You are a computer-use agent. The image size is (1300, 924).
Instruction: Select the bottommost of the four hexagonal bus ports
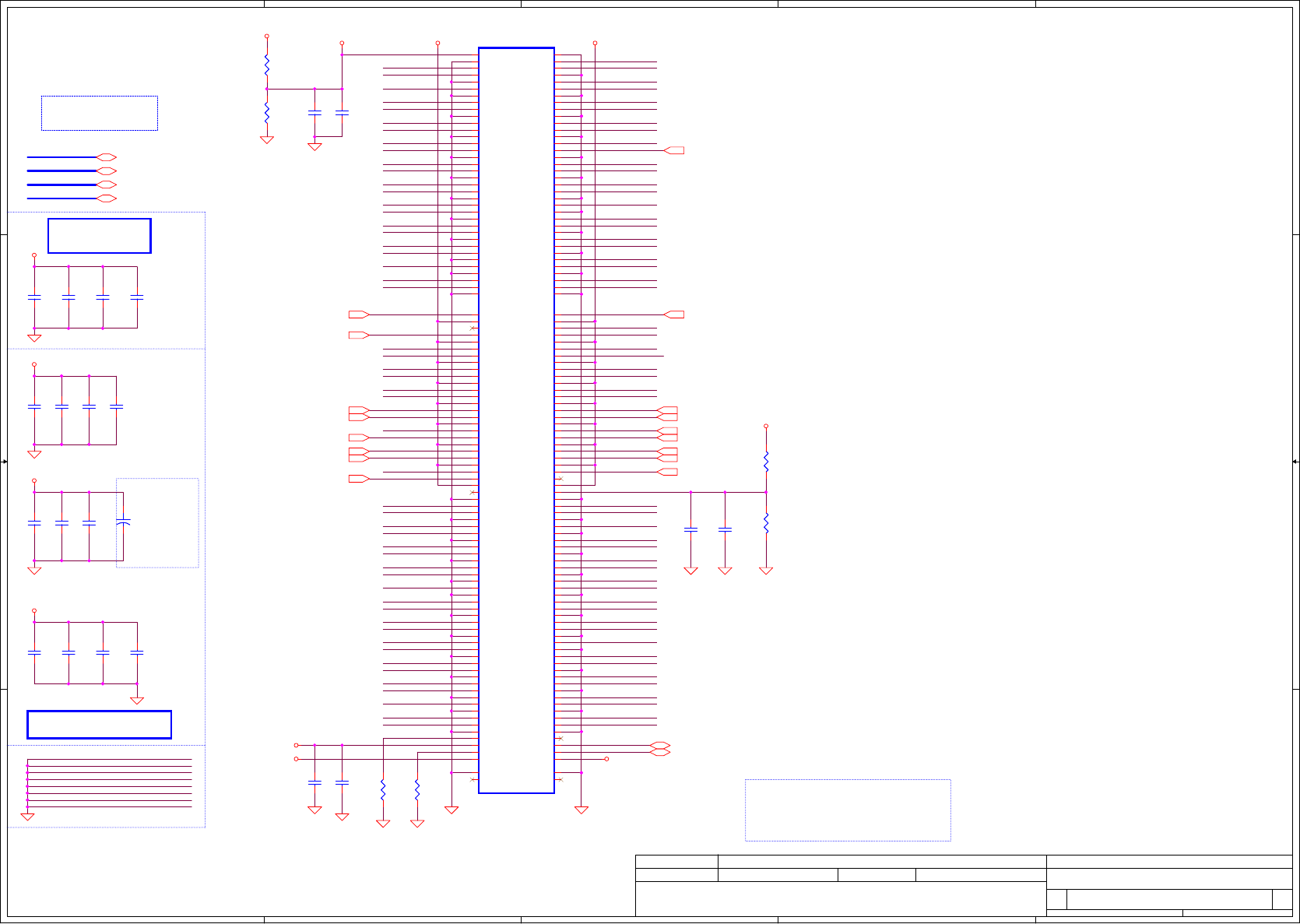107,199
